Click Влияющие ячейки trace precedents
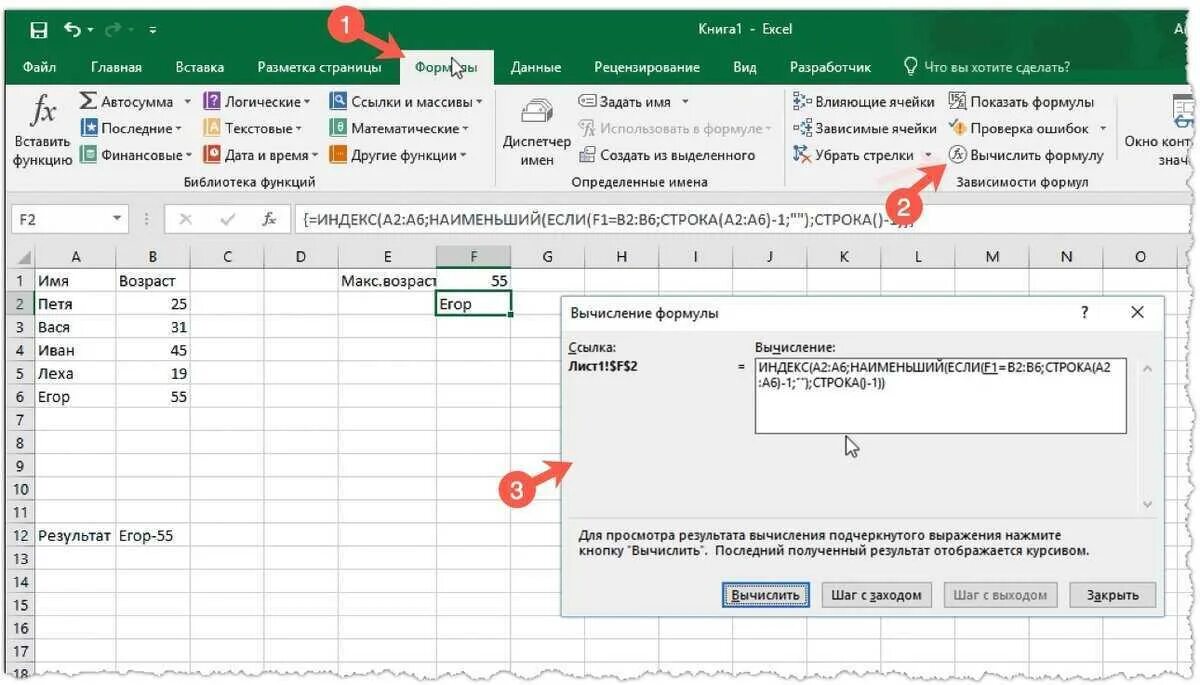Viewport: 1200px width, 685px height. (x=864, y=102)
